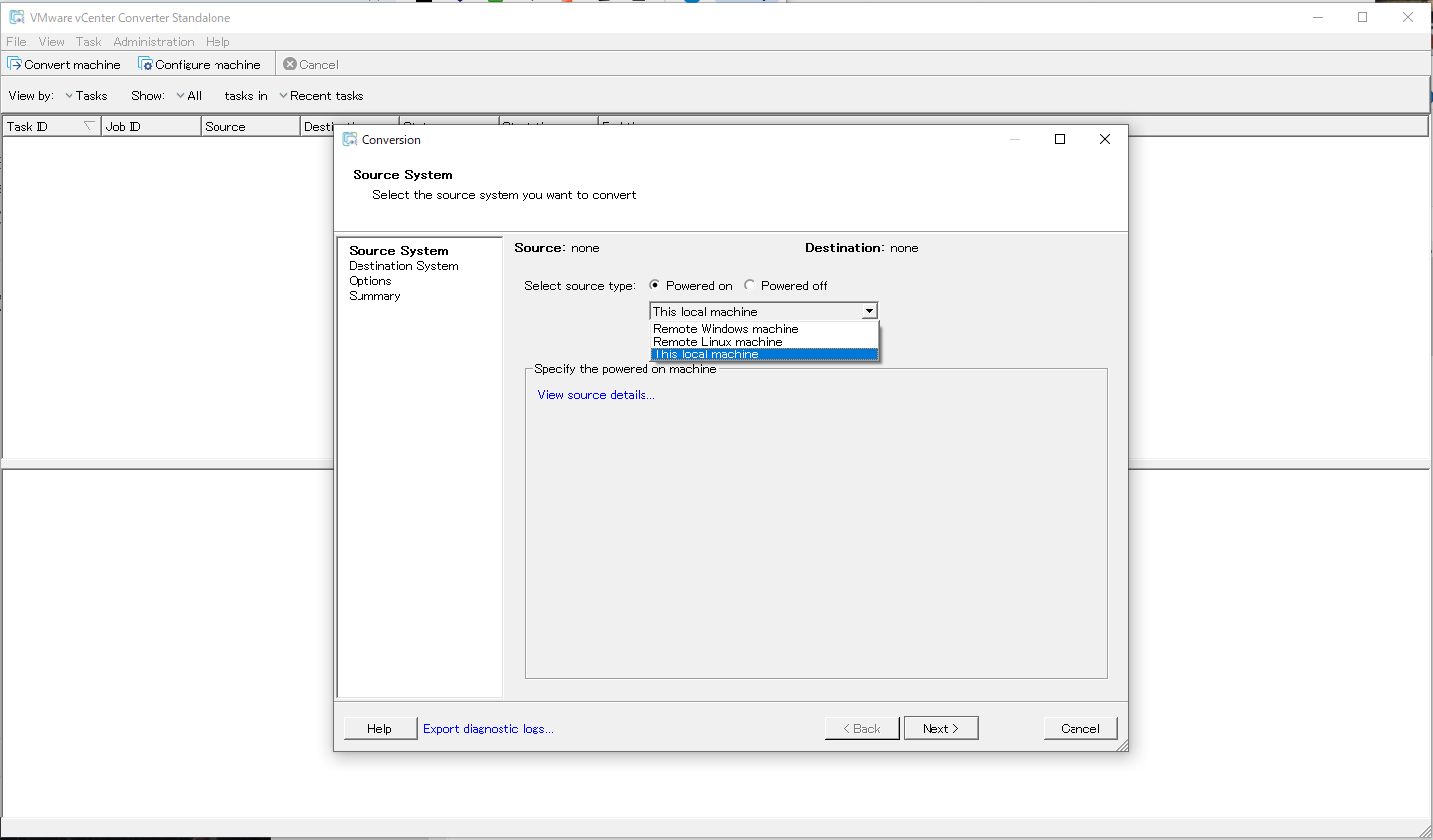1433x840 pixels.
Task: Open the Administration menu
Action: [153, 42]
